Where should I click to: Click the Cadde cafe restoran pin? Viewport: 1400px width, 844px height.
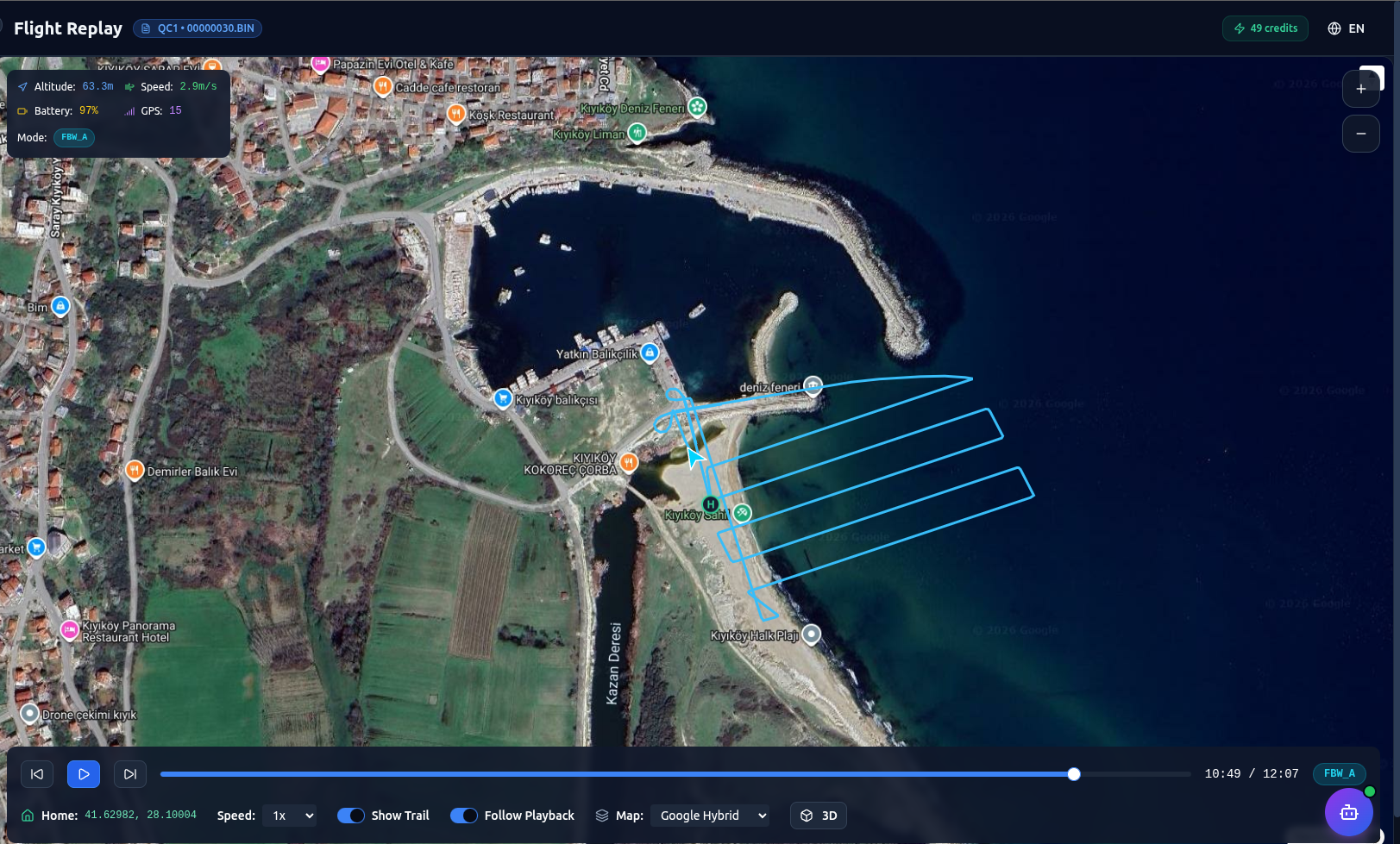[383, 86]
